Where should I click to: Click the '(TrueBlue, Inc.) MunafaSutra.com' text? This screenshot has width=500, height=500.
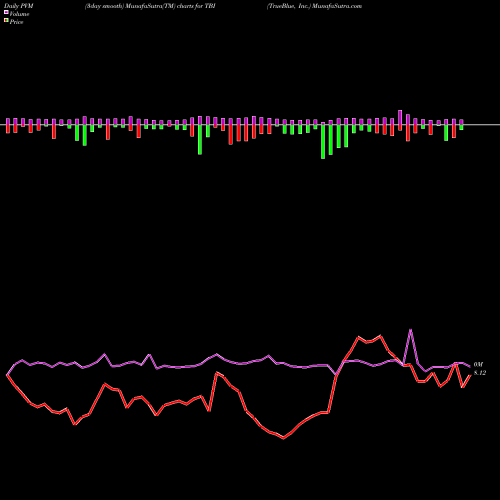[x=314, y=6]
